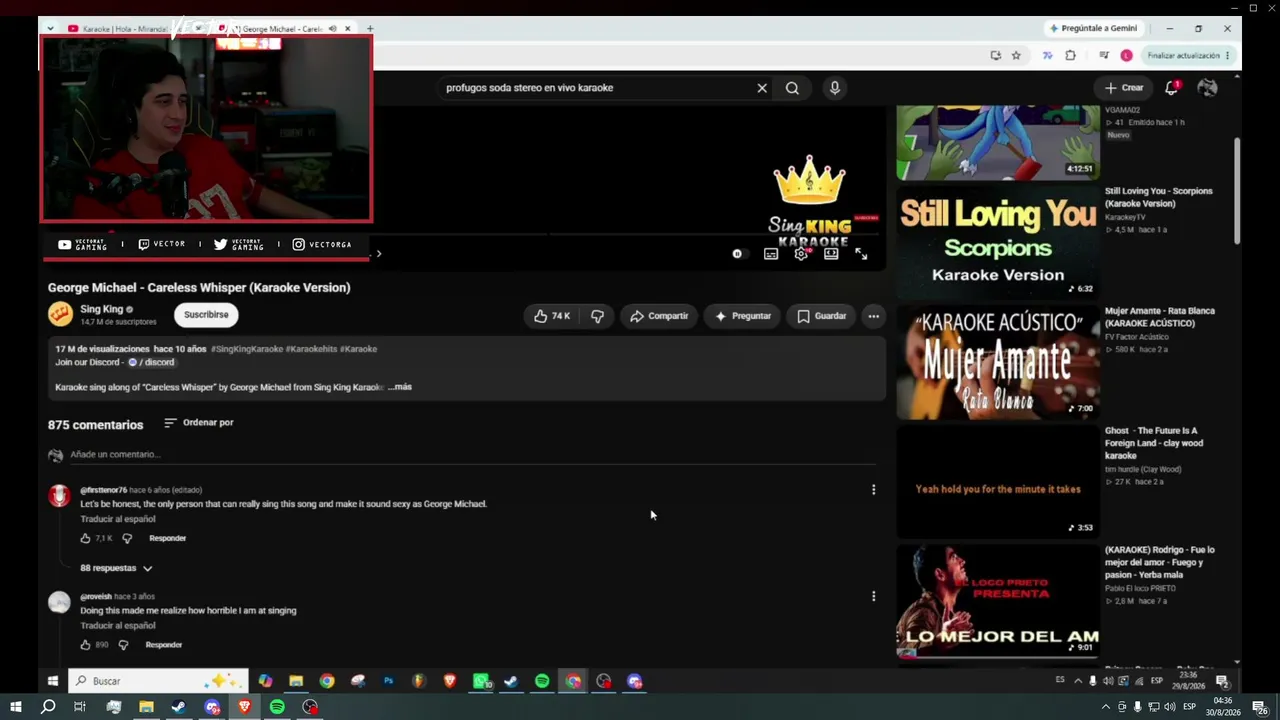The height and width of the screenshot is (720, 1280).
Task: Click the Buscar taskbar search box
Action: tap(158, 681)
